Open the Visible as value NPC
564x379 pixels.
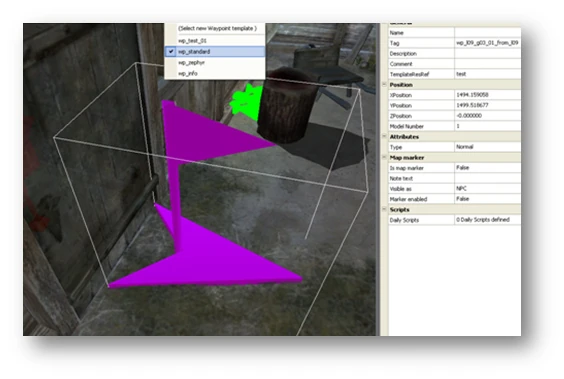(487, 188)
